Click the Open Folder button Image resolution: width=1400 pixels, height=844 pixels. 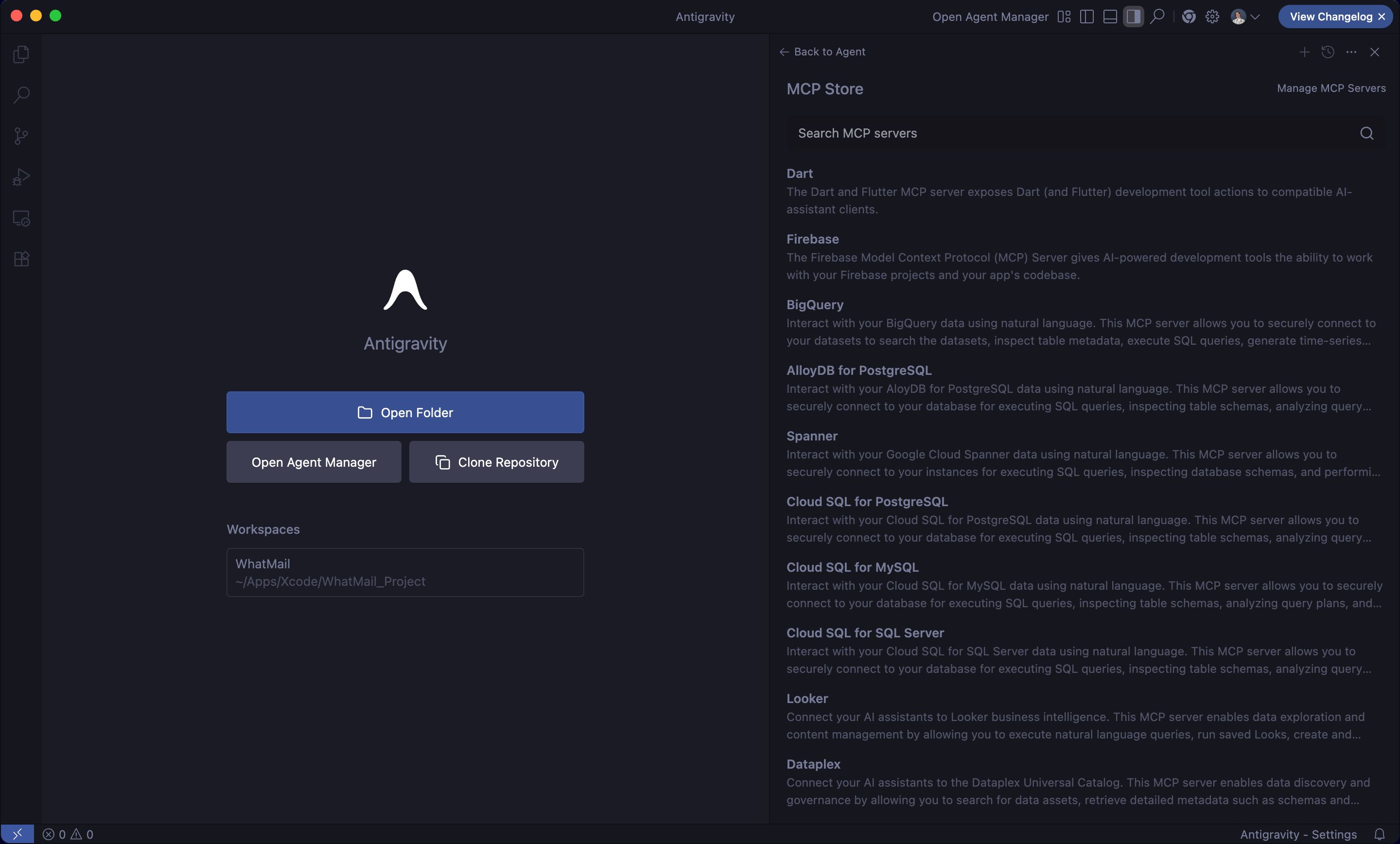[x=404, y=413]
